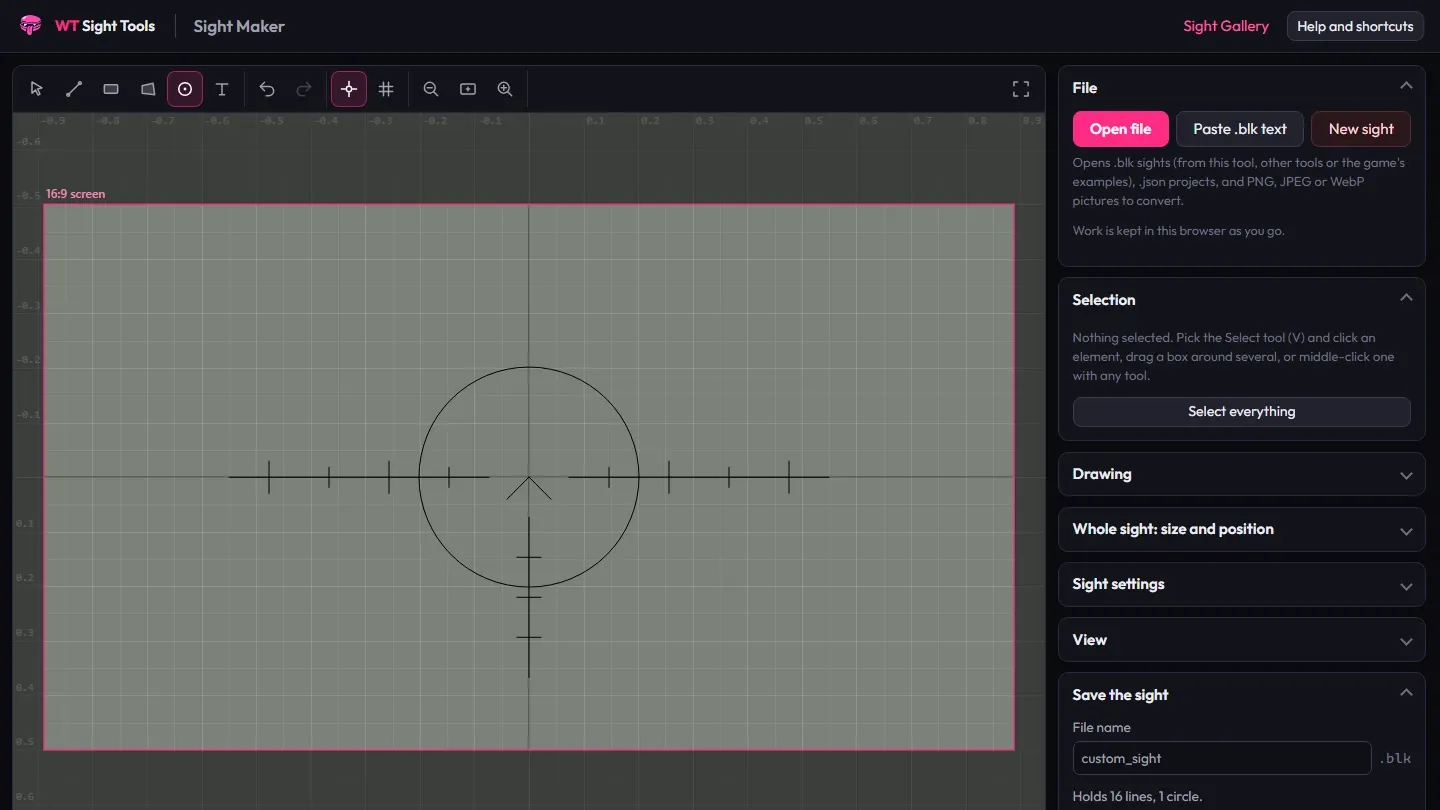1440x810 pixels.
Task: Toggle center crosshair snapping
Action: coord(349,89)
